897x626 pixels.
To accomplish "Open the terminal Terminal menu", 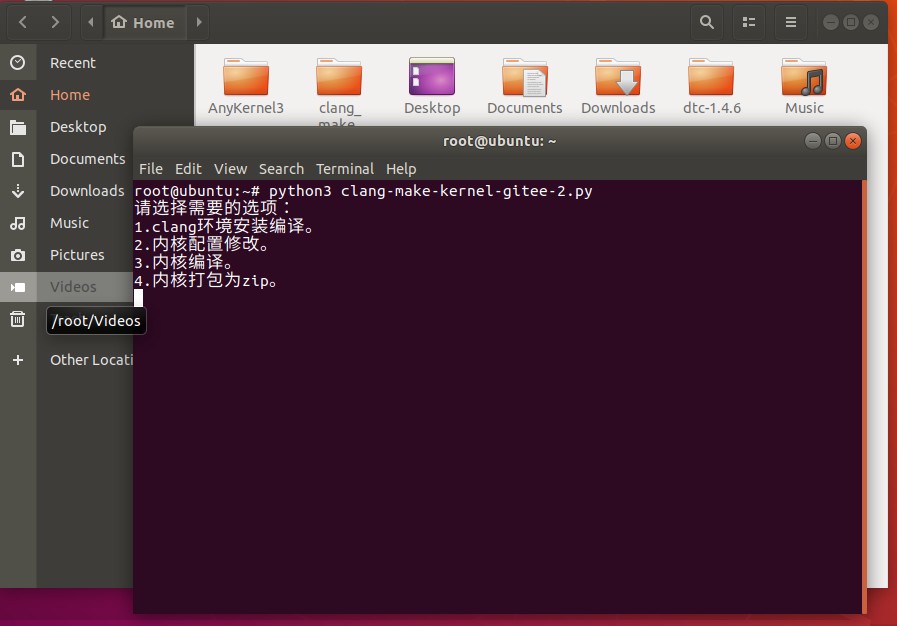I will point(345,169).
